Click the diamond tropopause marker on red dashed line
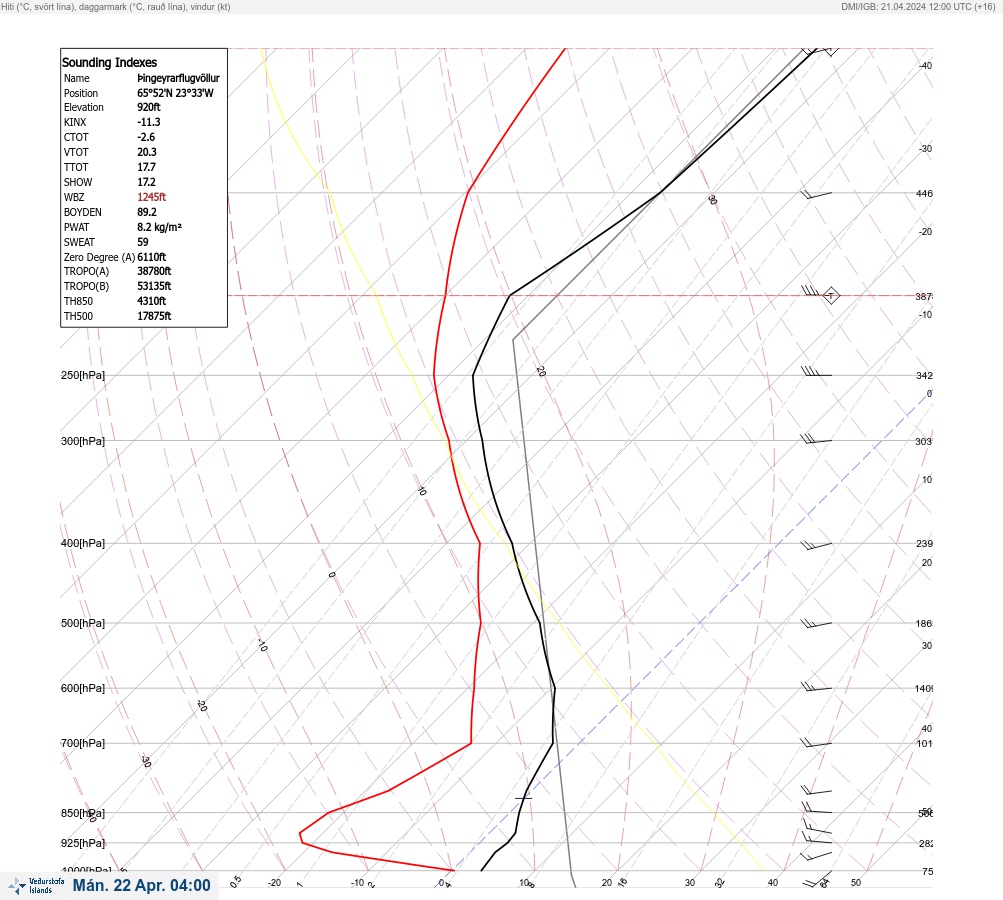The height and width of the screenshot is (900, 1003). tap(831, 296)
